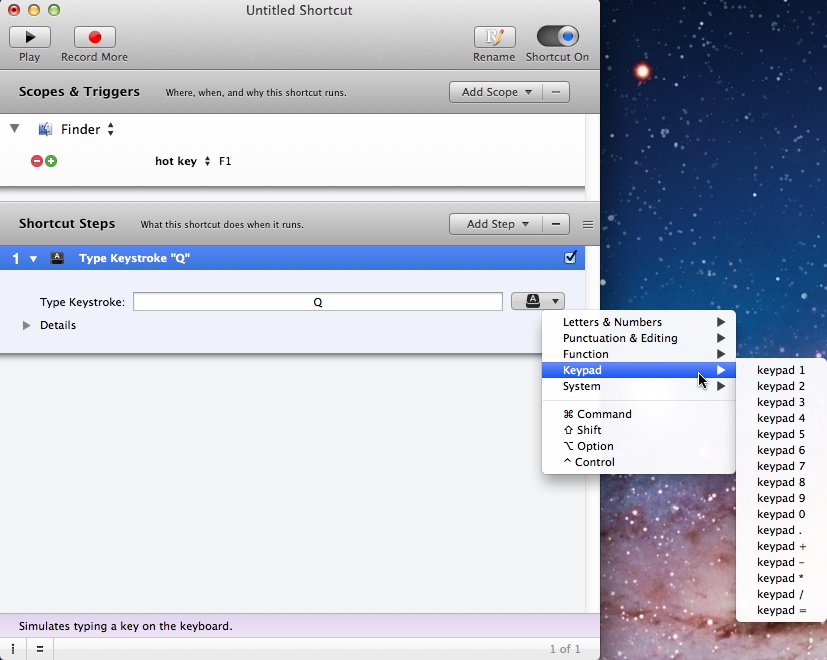Click the Rename icon
Screen dimensions: 827x660
click(x=494, y=37)
